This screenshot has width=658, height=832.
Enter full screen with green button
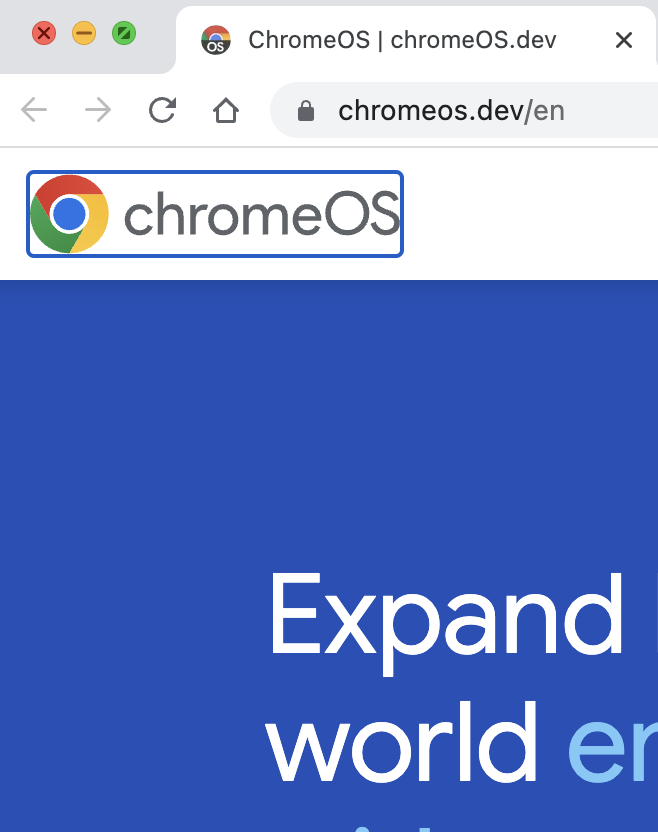click(124, 33)
